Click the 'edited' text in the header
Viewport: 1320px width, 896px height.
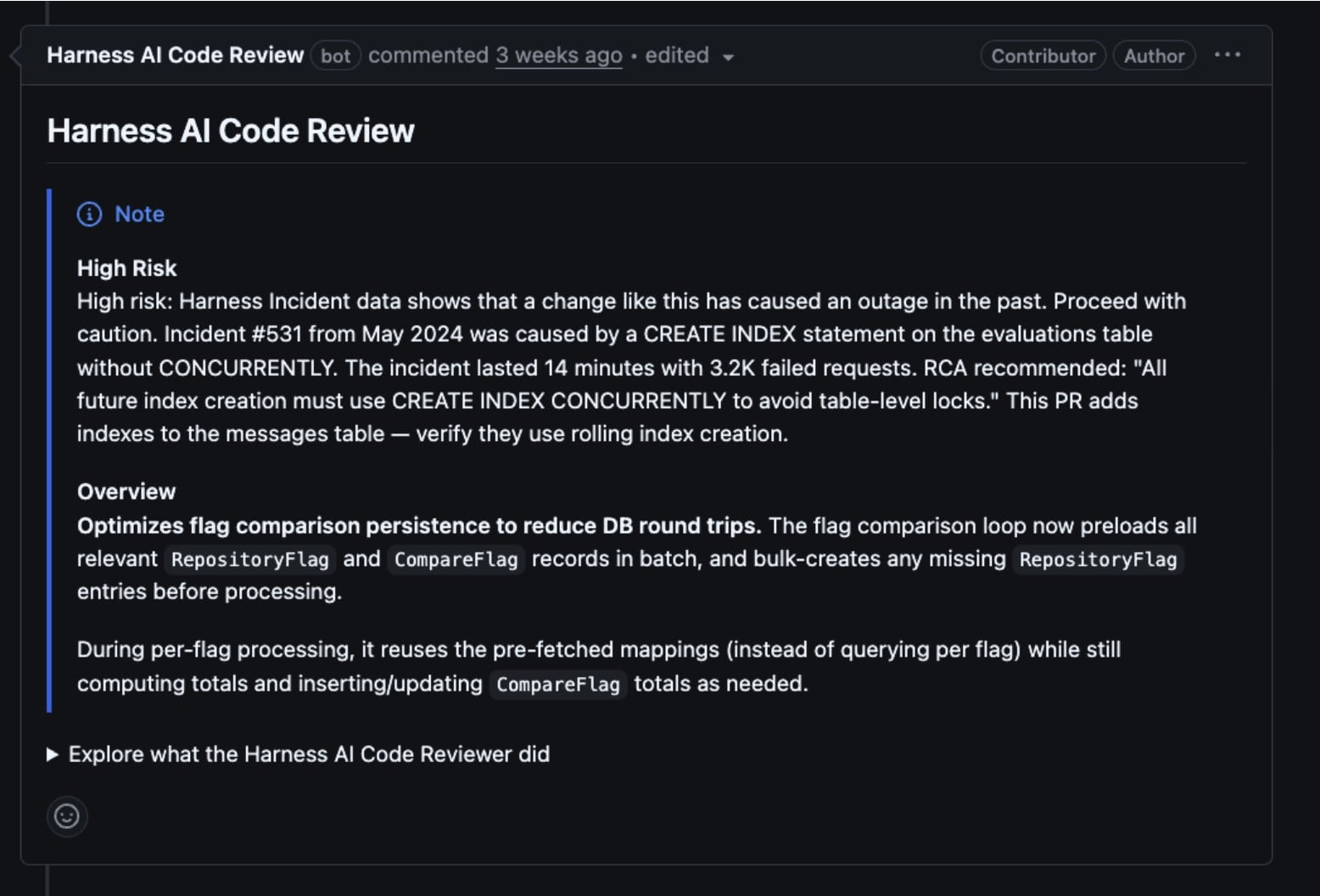[x=677, y=55]
